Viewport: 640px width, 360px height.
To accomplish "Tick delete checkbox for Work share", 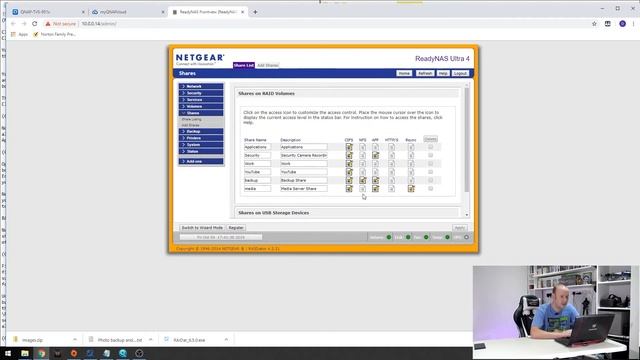I will click(431, 164).
